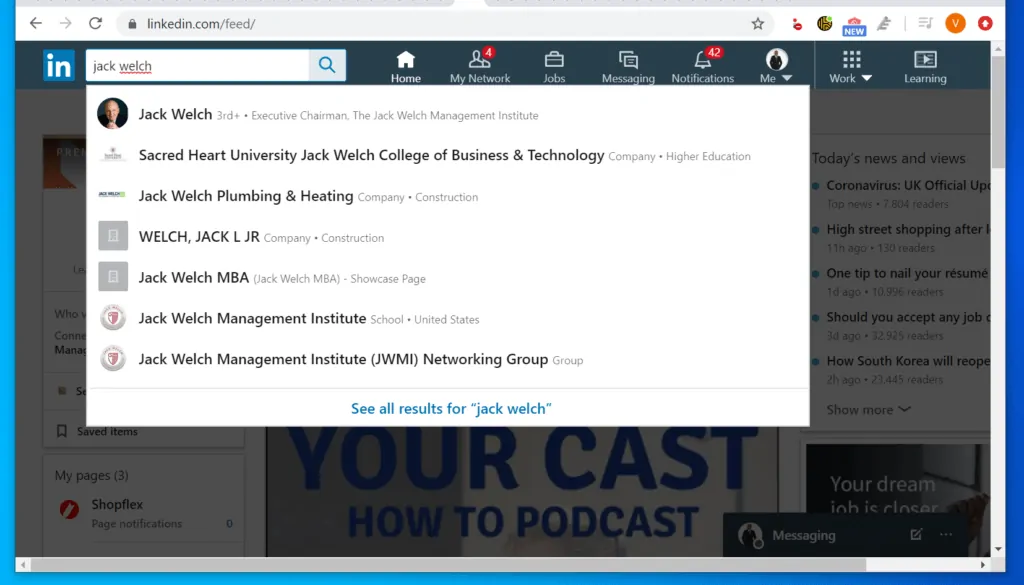Click the Jack Welch Management Institute shield icon
Viewport: 1024px width, 585px height.
pyautogui.click(x=113, y=318)
